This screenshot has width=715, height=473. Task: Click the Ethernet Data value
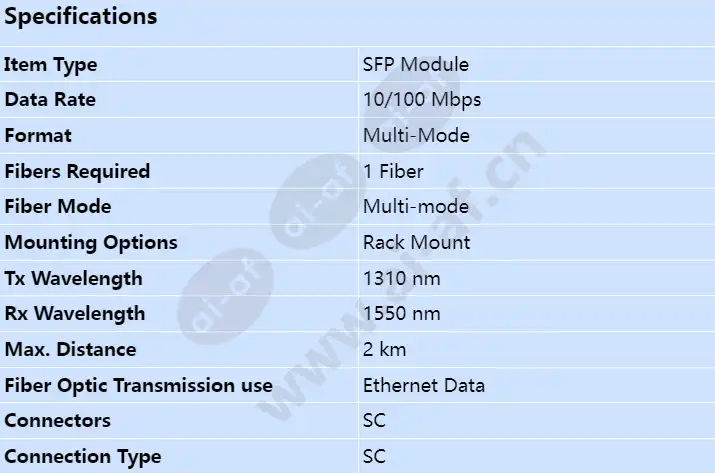click(424, 385)
